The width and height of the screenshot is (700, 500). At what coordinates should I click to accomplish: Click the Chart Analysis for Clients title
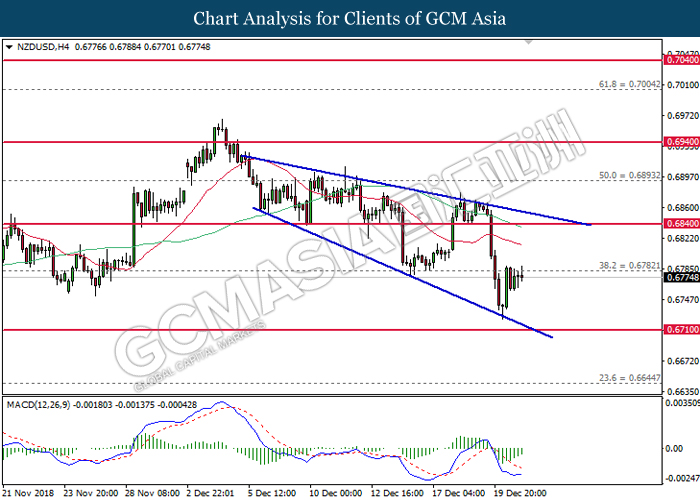pyautogui.click(x=350, y=19)
